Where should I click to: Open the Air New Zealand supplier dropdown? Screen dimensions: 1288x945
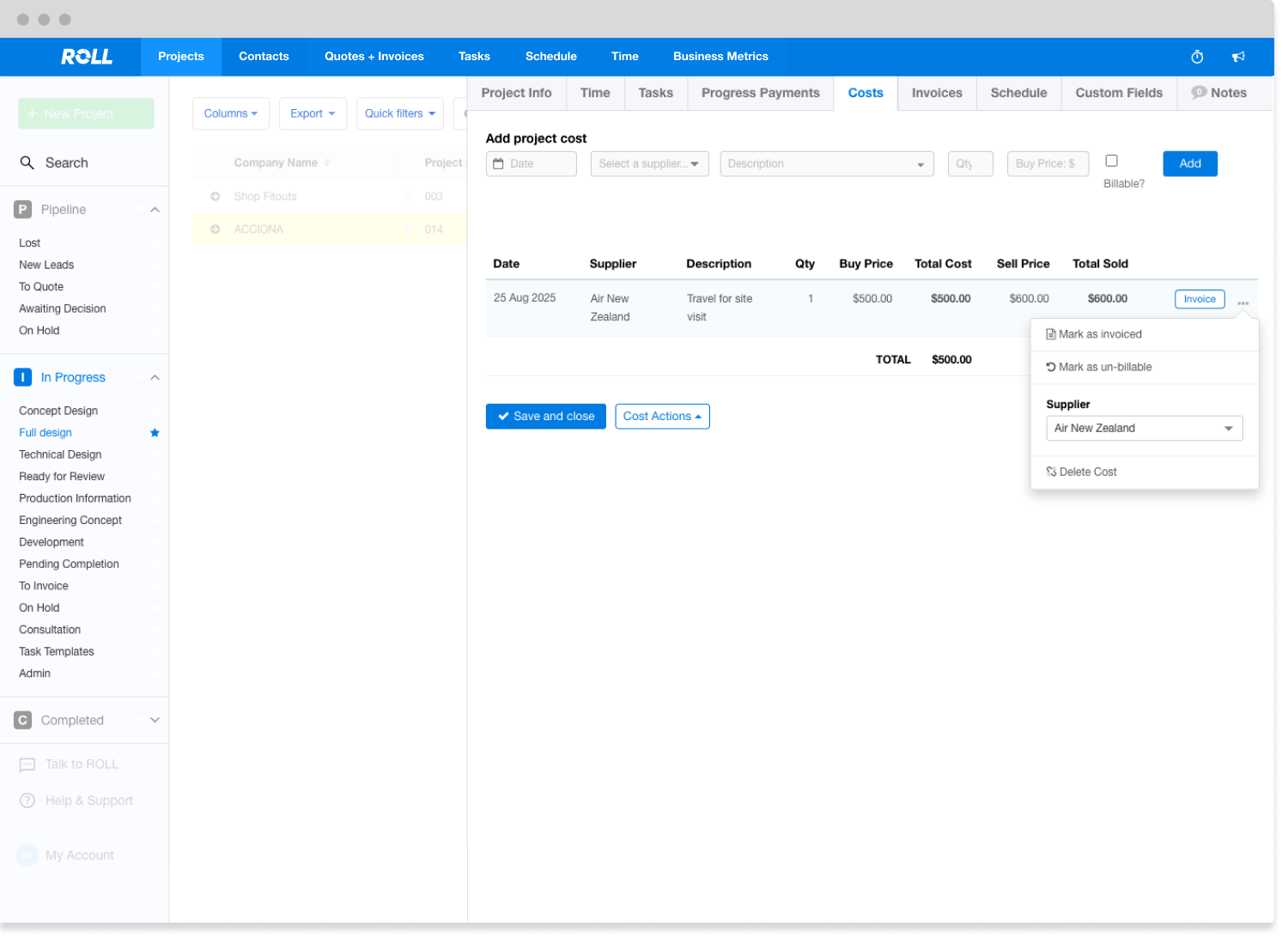1144,428
